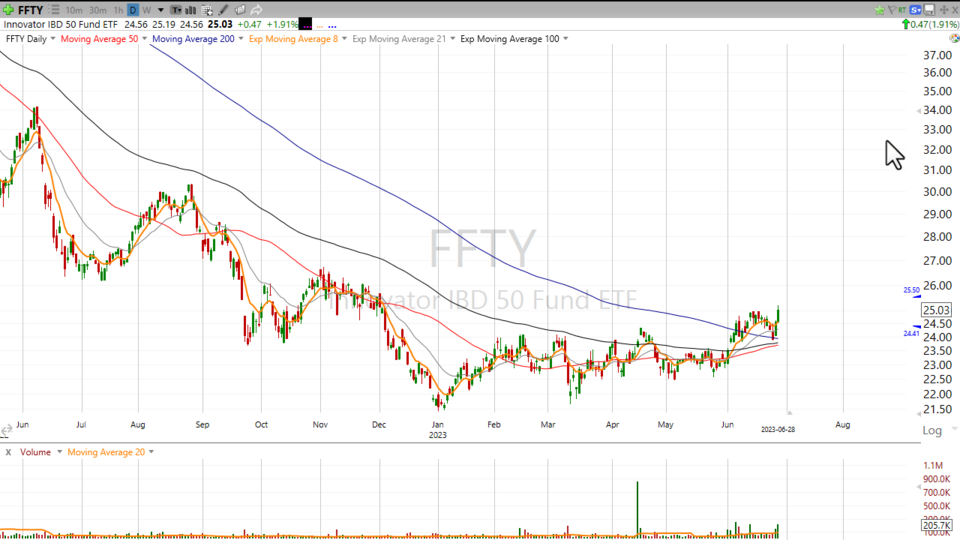This screenshot has width=960, height=540.
Task: Click the RT real-time indicator
Action: [x=902, y=10]
